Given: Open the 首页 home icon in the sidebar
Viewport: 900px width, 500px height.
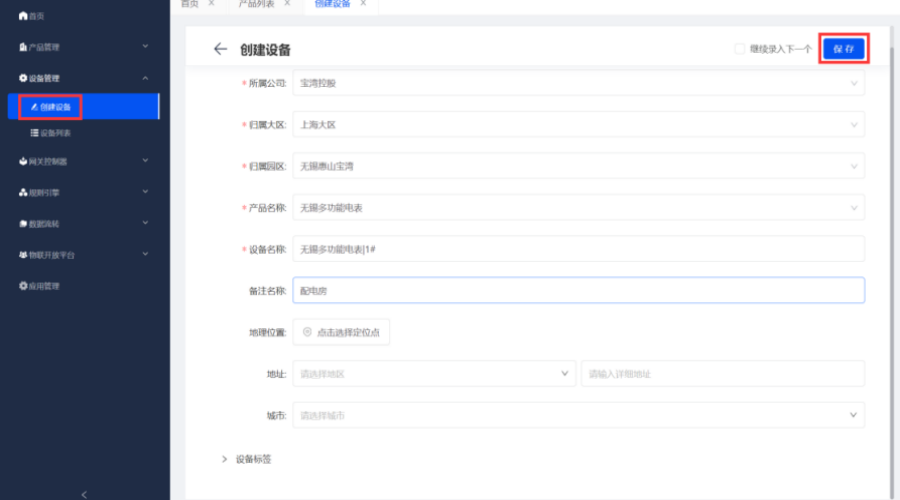Looking at the screenshot, I should pyautogui.click(x=23, y=16).
